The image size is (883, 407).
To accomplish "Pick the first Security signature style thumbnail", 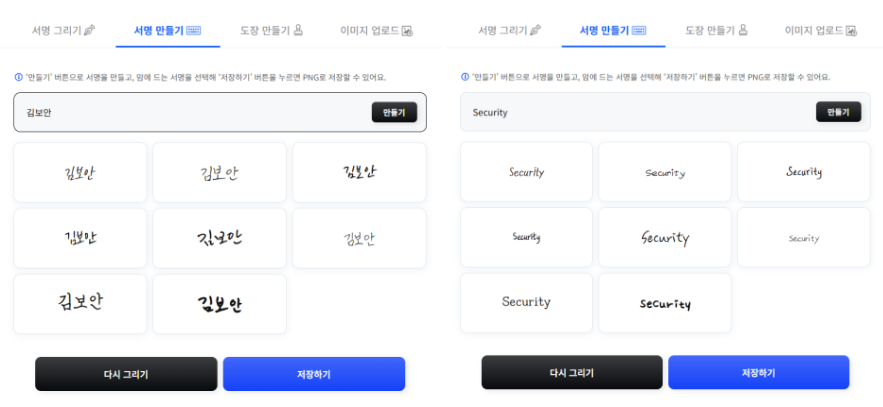I will click(x=526, y=172).
